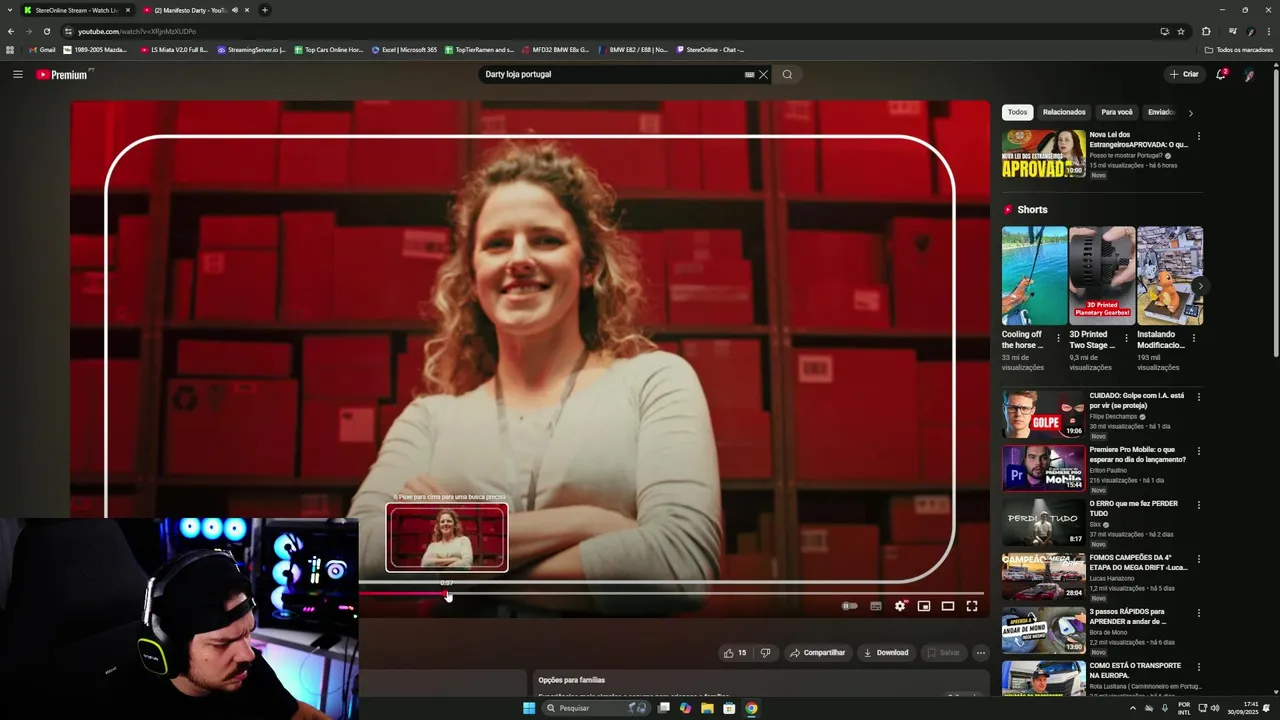Image resolution: width=1280 pixels, height=720 pixels.
Task: Enter fullscreen mode
Action: 972,606
